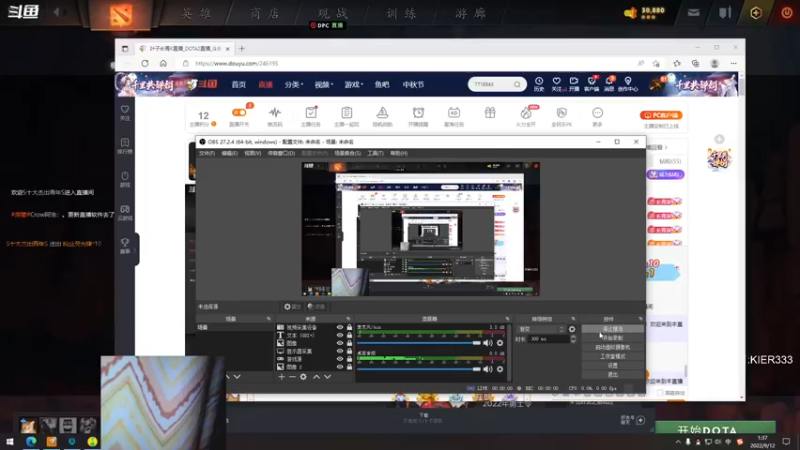The height and width of the screenshot is (450, 800).
Task: Toggle visibility of the 图像 2 source
Action: [340, 367]
